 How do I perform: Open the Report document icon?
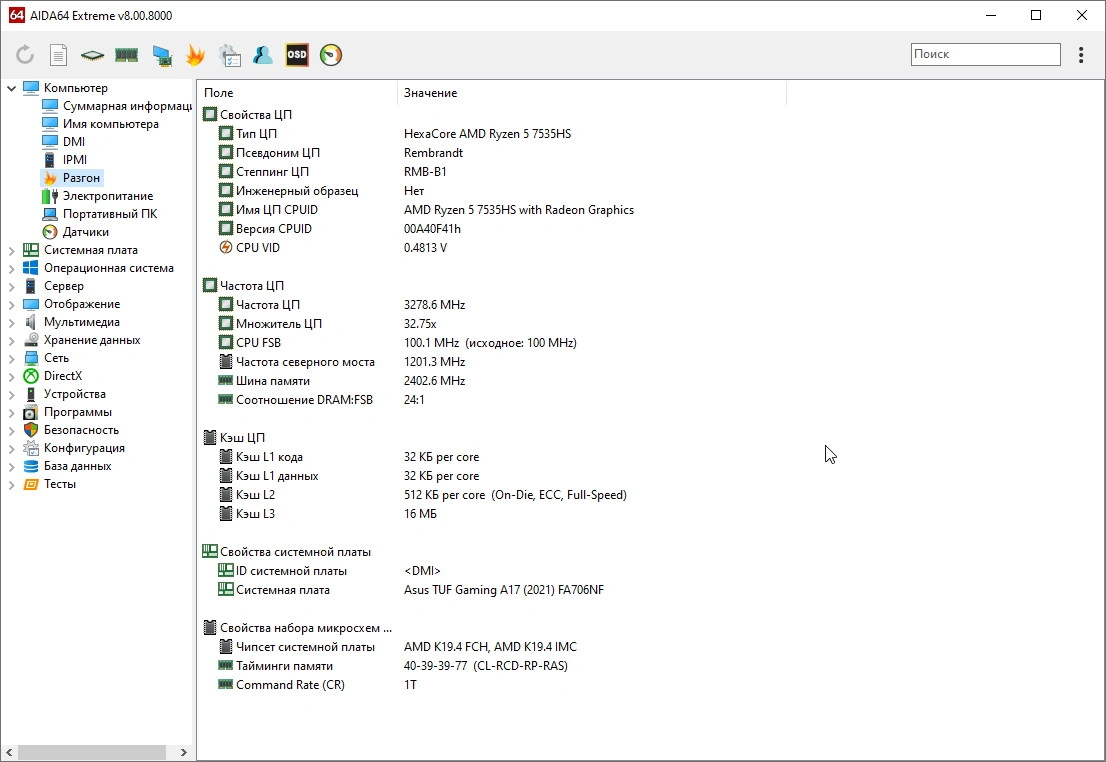[x=59, y=55]
